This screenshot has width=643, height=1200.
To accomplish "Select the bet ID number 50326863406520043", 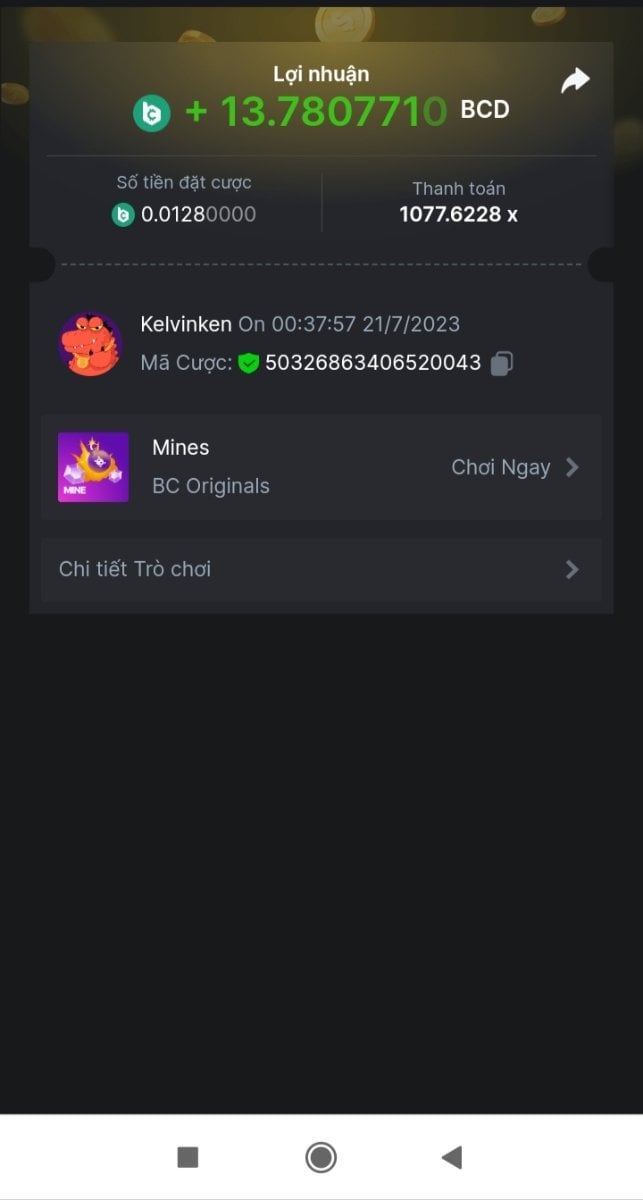I will [373, 363].
